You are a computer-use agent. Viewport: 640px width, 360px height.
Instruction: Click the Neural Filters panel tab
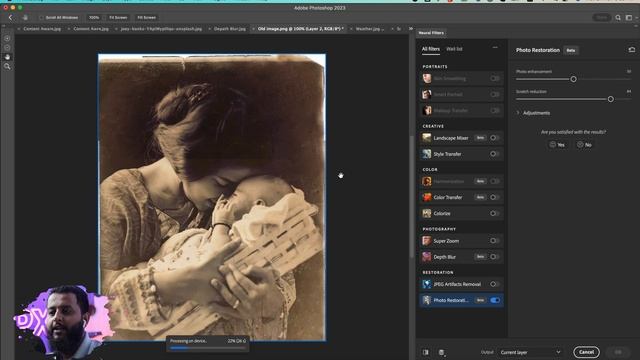(x=431, y=33)
